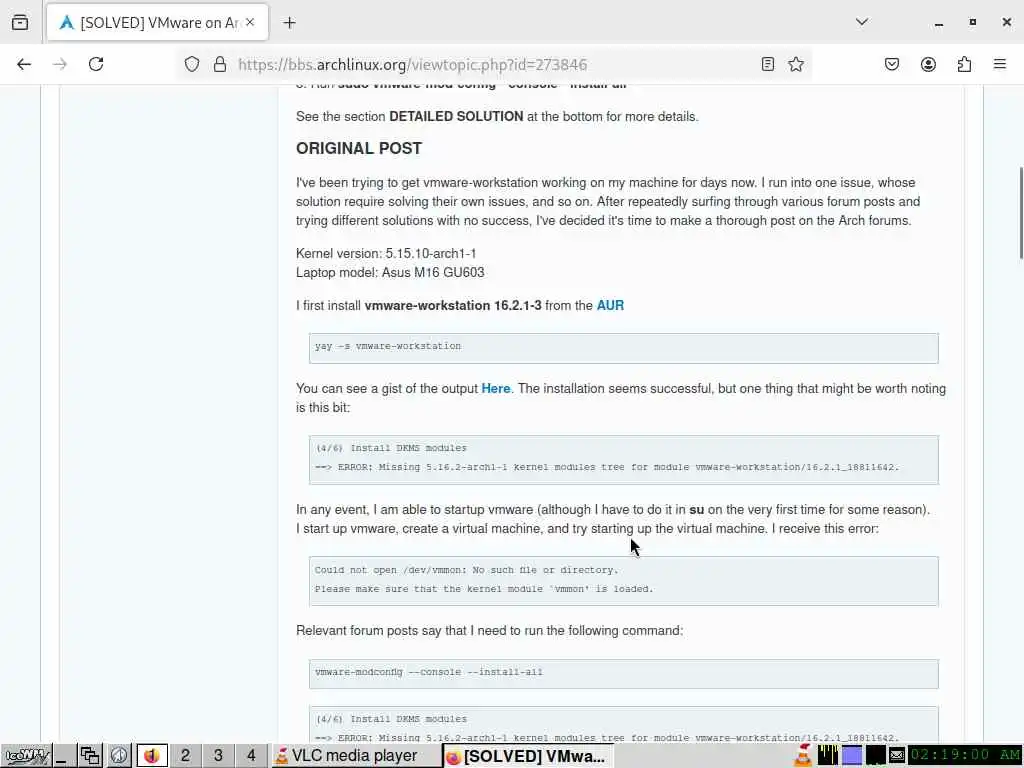
Task: Open the window list taskbar icon
Action: point(90,756)
